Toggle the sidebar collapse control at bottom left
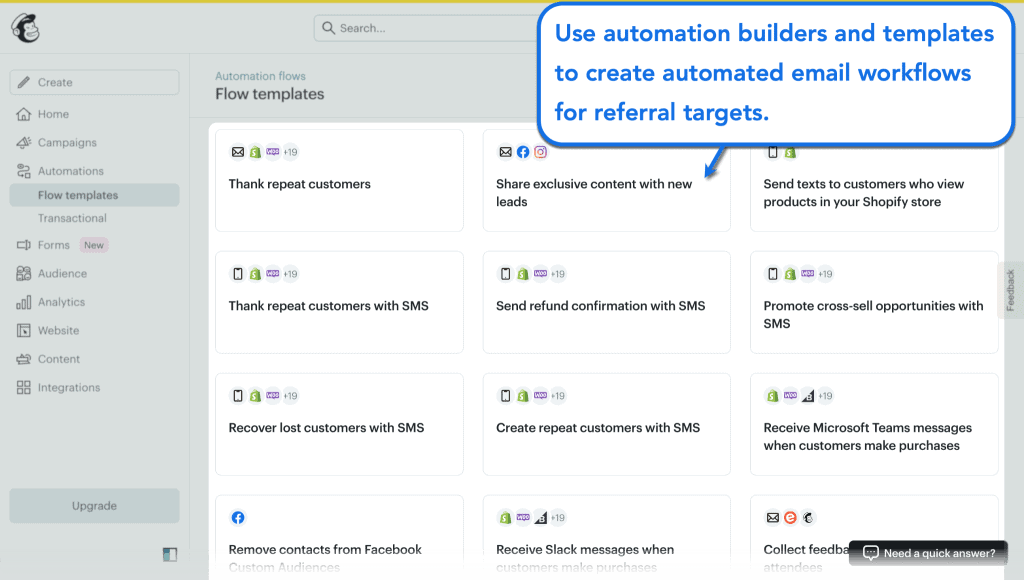1024x580 pixels. pos(169,553)
